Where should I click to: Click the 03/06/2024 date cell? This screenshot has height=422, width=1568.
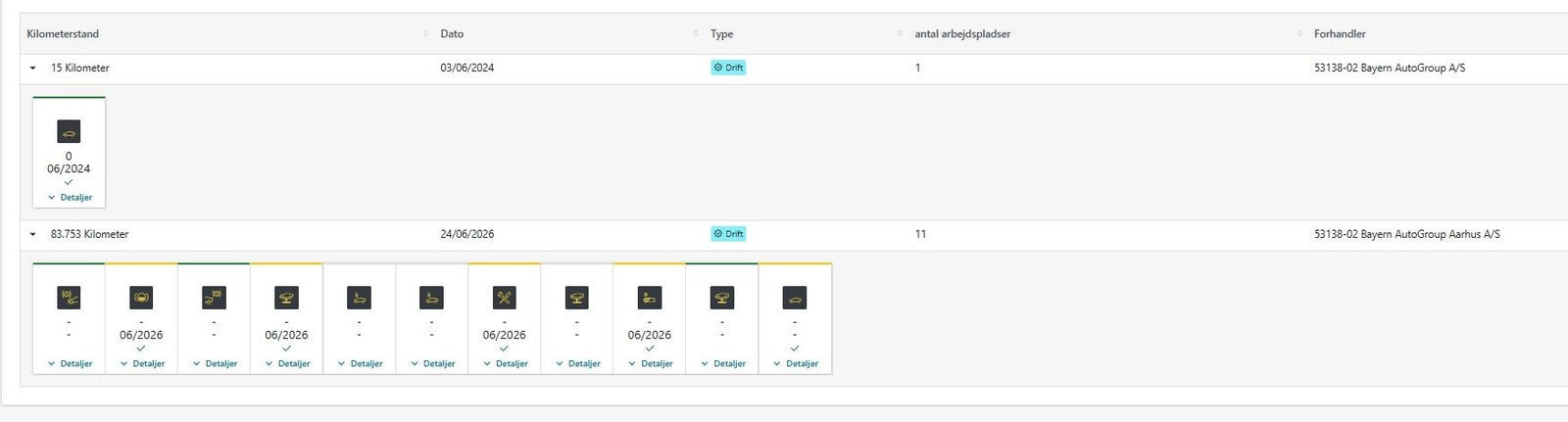(467, 68)
